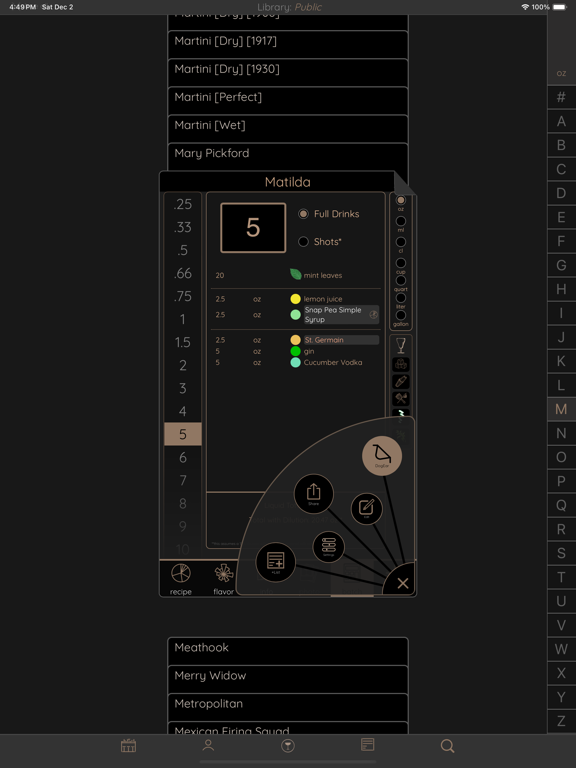
Task: Switch to the flavor tab
Action: coord(223,578)
